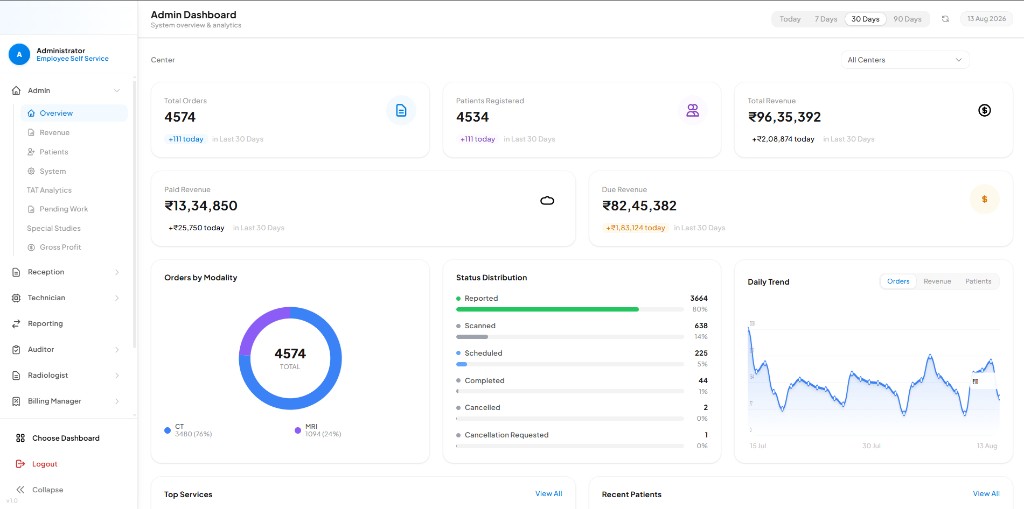Switch Daily Trend to Patients
1024x509 pixels.
coord(978,282)
